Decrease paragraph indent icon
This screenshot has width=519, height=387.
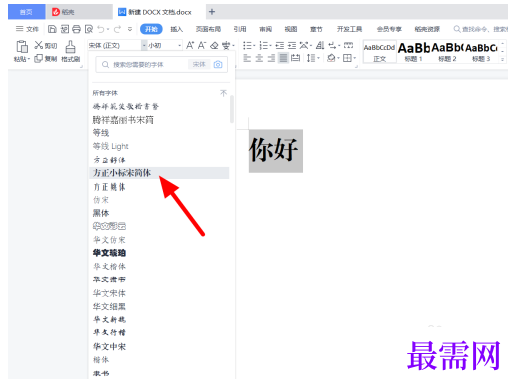(x=280, y=45)
